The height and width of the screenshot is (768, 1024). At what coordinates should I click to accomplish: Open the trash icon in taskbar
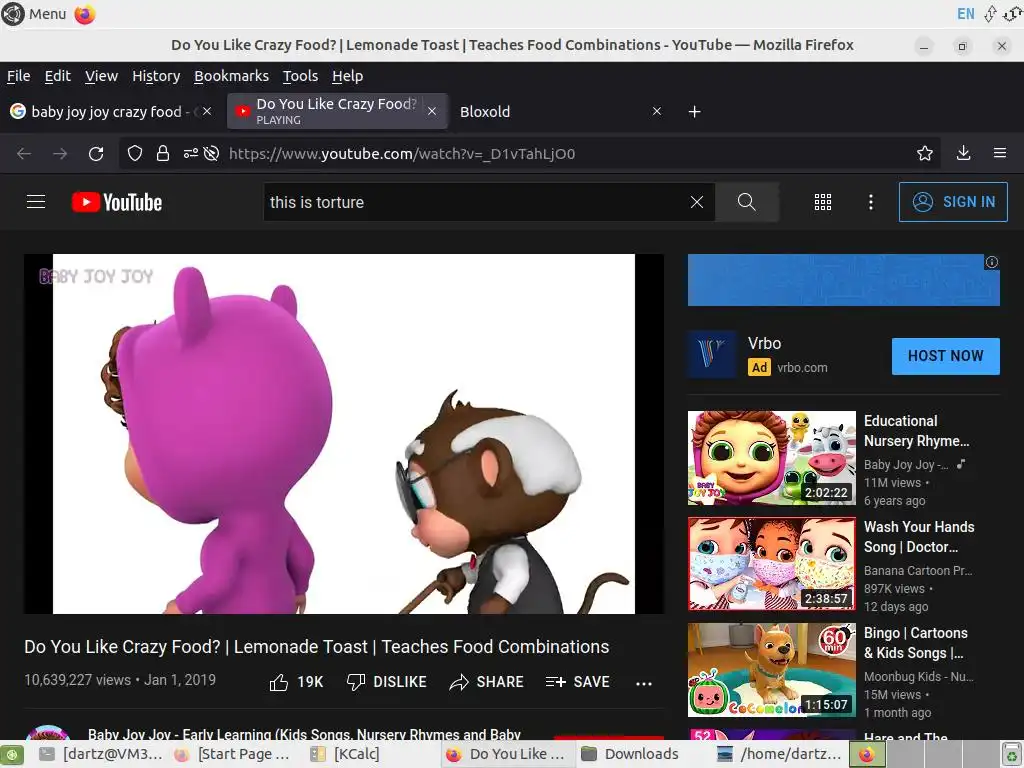point(1012,755)
